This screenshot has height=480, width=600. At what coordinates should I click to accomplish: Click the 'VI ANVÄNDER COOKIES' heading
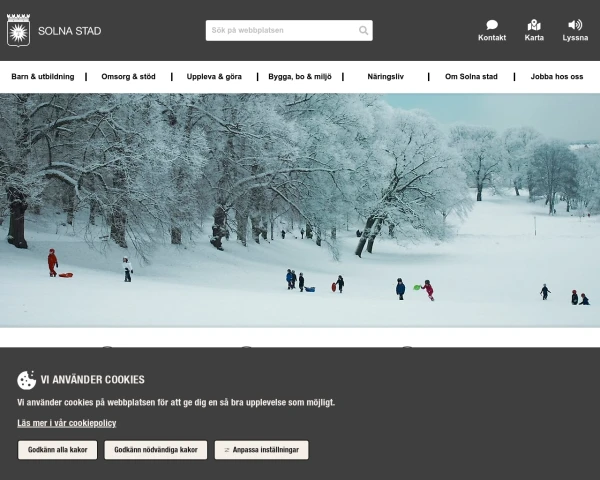point(93,380)
